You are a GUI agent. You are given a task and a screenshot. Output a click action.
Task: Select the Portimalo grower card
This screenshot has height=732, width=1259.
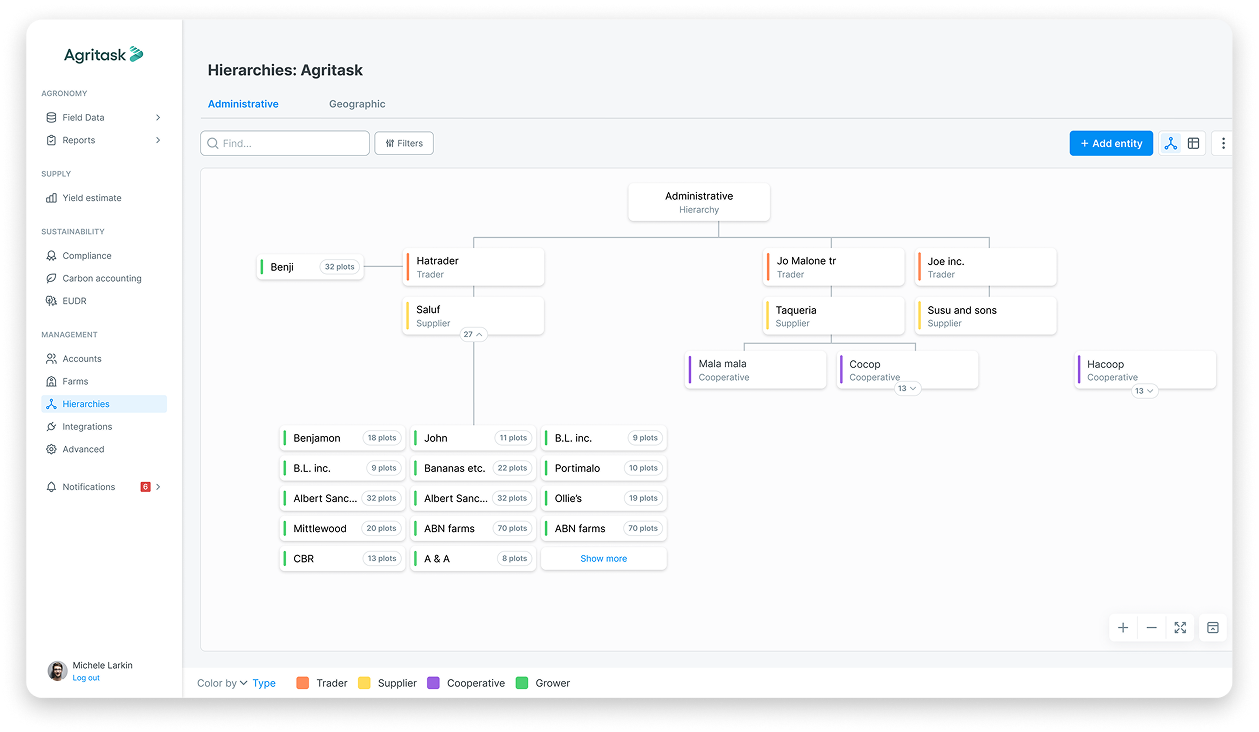[x=604, y=468]
